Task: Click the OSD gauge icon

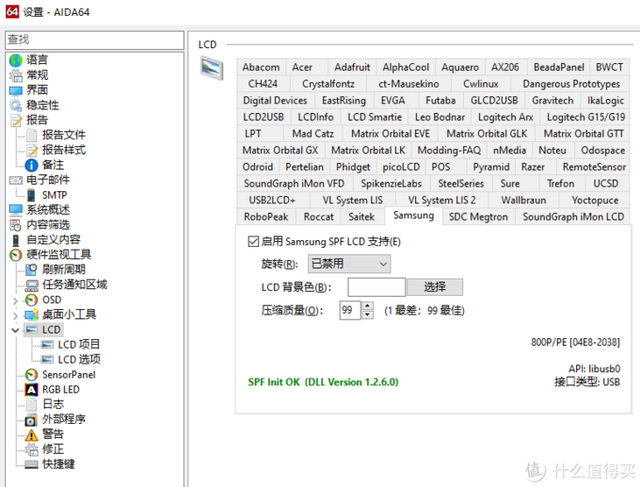Action: [31, 300]
